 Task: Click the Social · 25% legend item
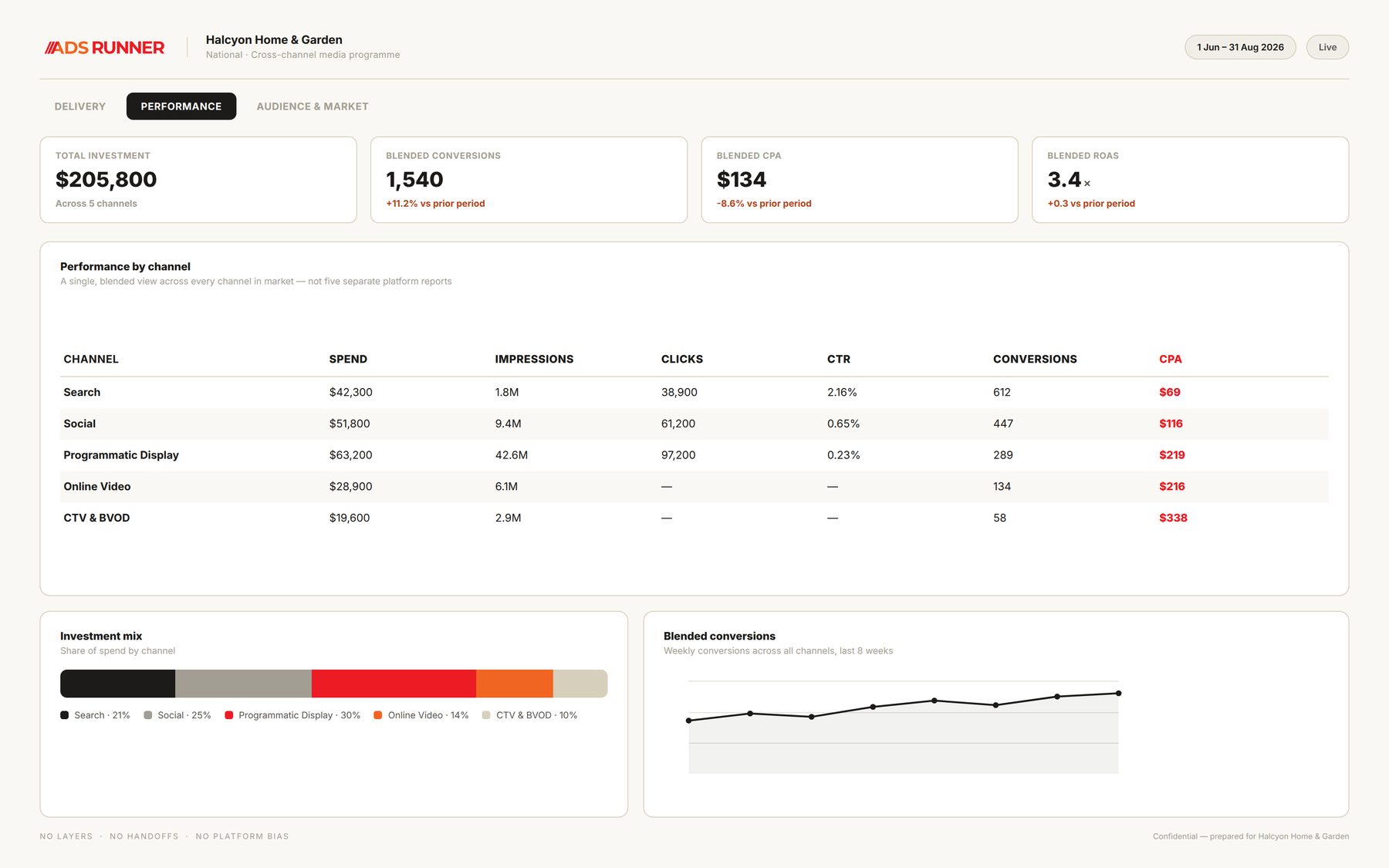[177, 715]
